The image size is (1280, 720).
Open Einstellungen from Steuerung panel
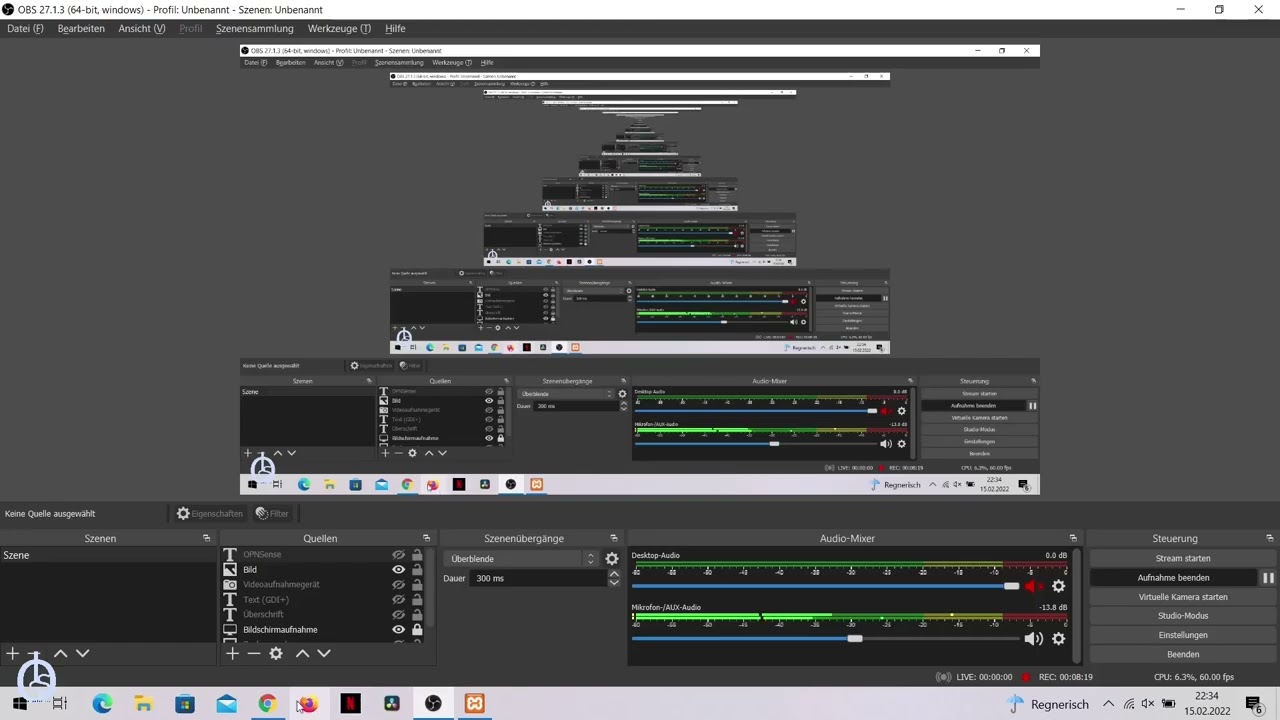point(1183,635)
